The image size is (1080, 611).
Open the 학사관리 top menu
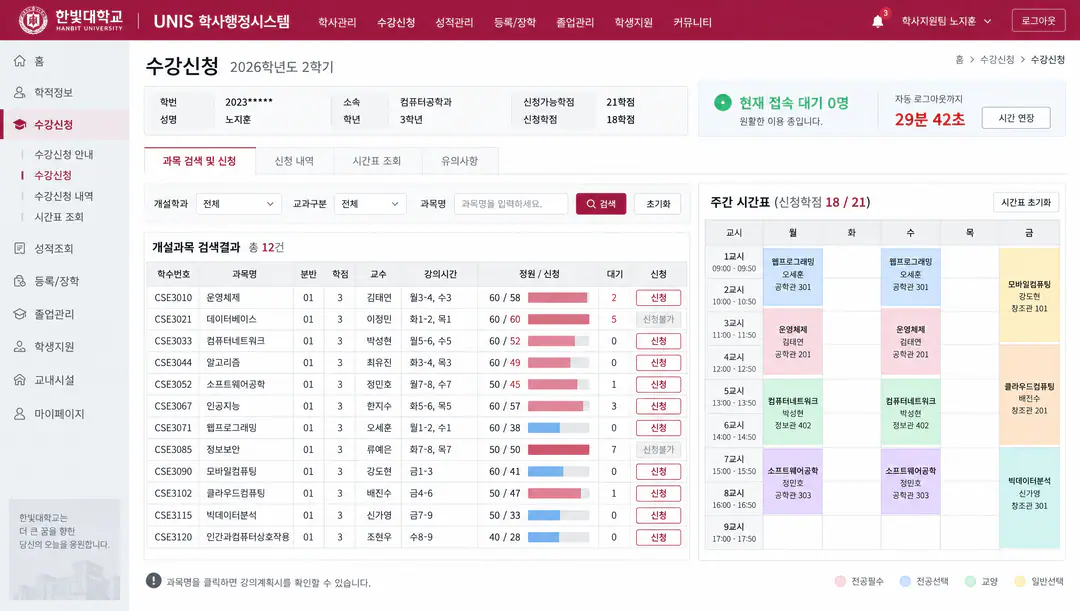coord(337,22)
